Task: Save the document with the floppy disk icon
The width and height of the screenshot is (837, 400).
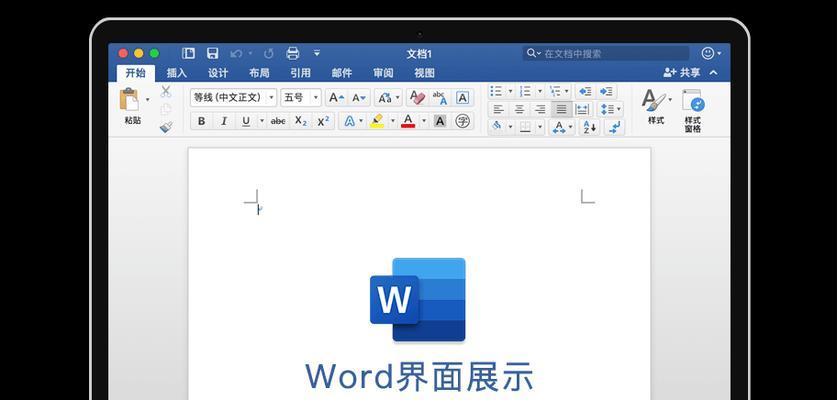Action: pos(212,53)
